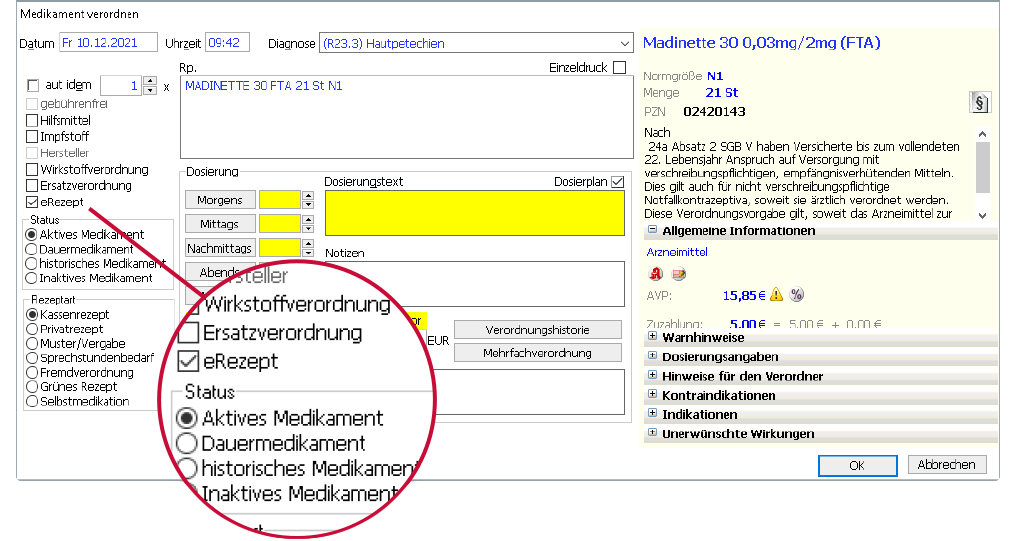Choose Privatrezept as prescription type
This screenshot has width=1017, height=541.
(x=32, y=329)
